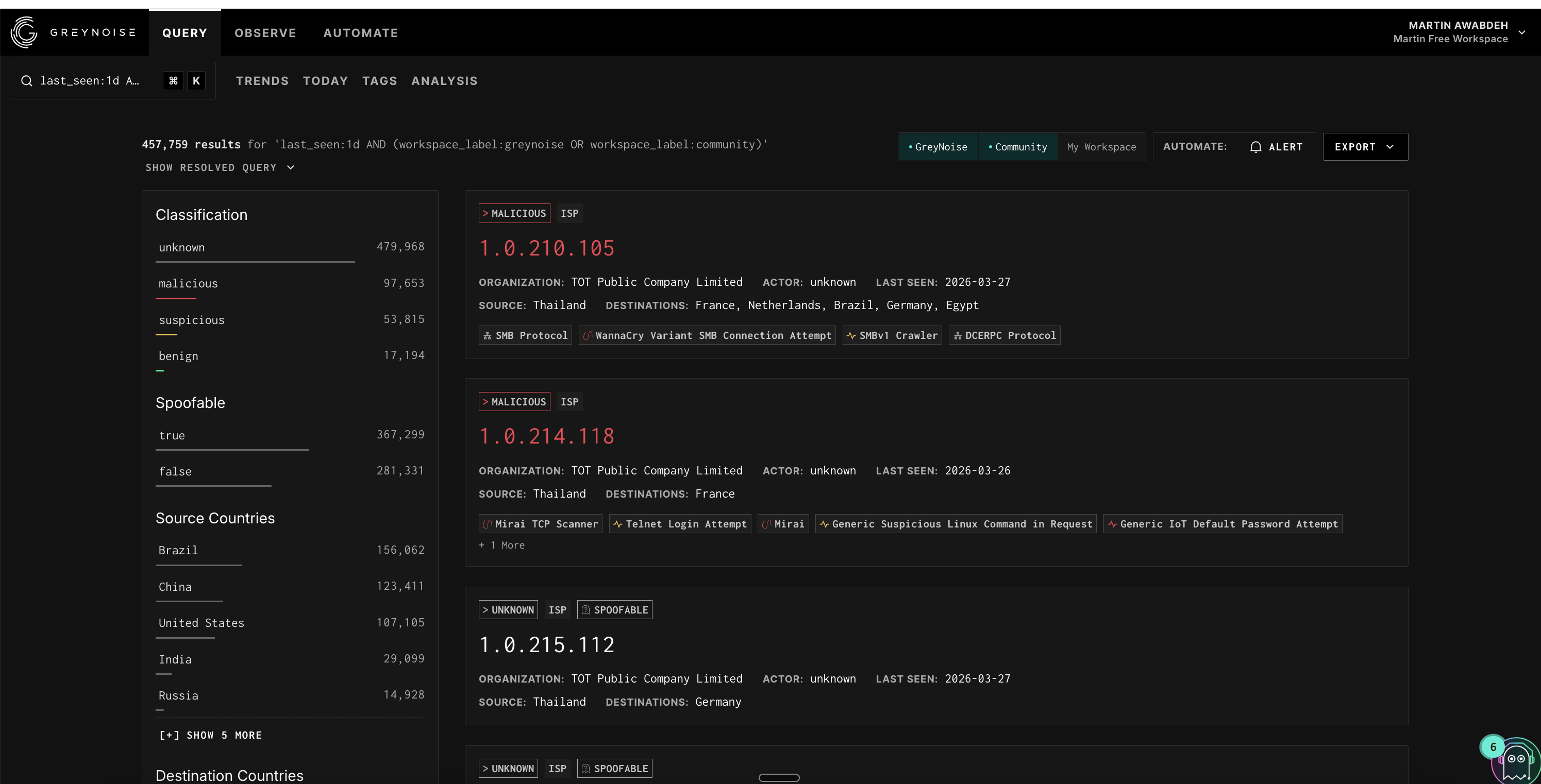
Task: Switch to the AUTOMATE tab
Action: pyautogui.click(x=361, y=33)
